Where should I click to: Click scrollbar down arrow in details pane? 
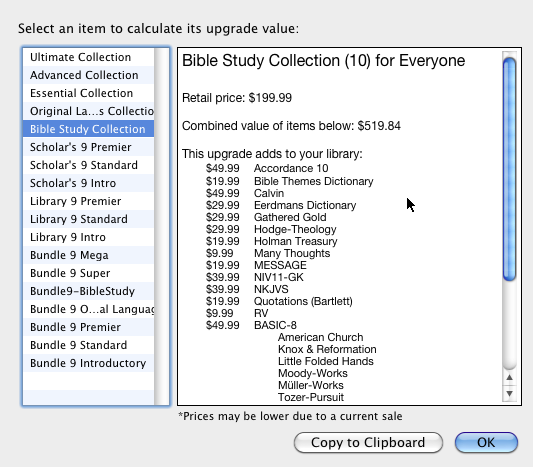[x=509, y=394]
